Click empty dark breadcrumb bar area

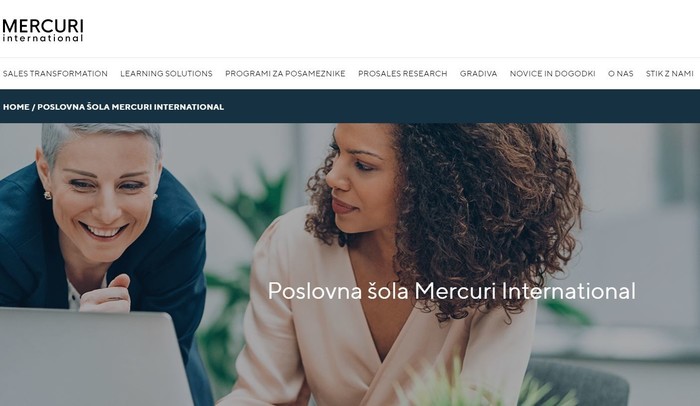click(x=460, y=107)
